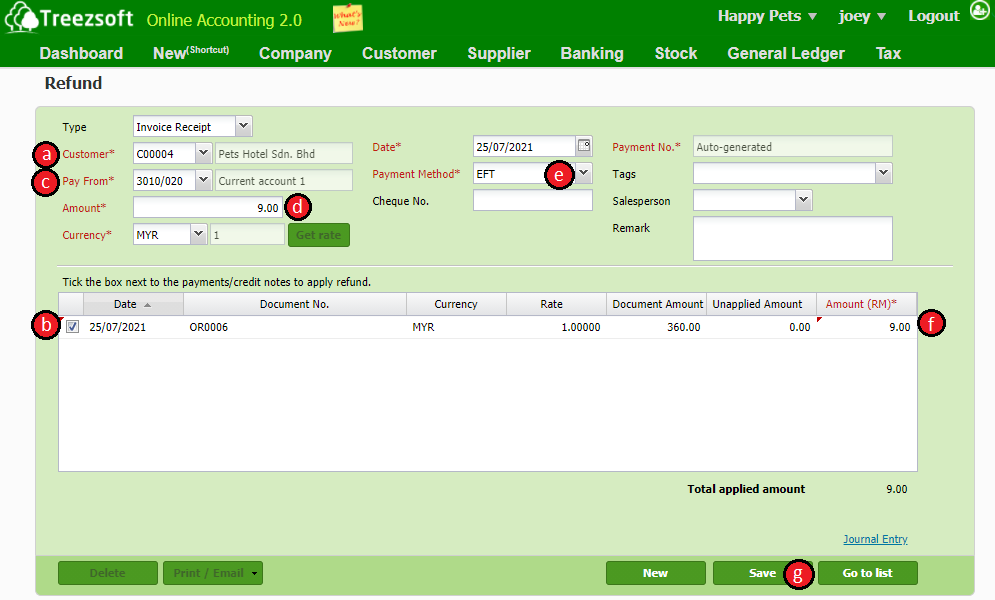Screen dimensions: 995x600
Task: Click the Go to list button
Action: click(x=867, y=573)
